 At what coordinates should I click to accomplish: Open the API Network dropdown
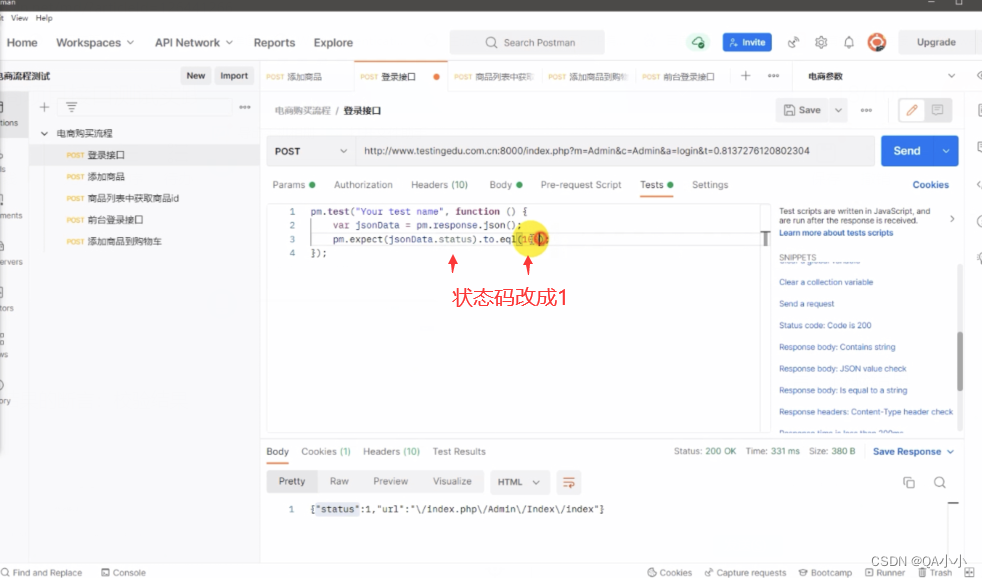tap(194, 43)
